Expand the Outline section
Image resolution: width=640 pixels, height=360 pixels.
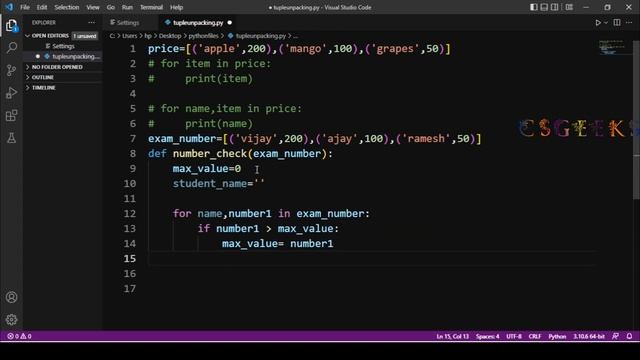[x=62, y=77]
